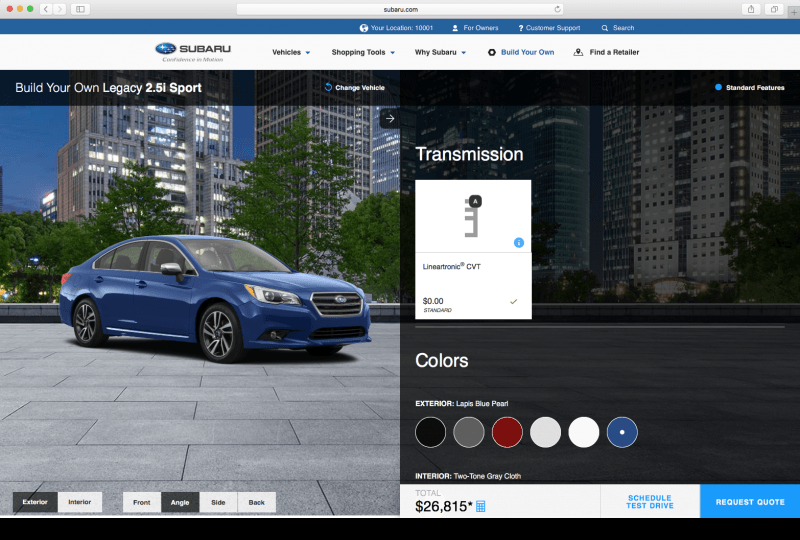Open the Safari share button
This screenshot has width=800, height=540.
(x=751, y=9)
